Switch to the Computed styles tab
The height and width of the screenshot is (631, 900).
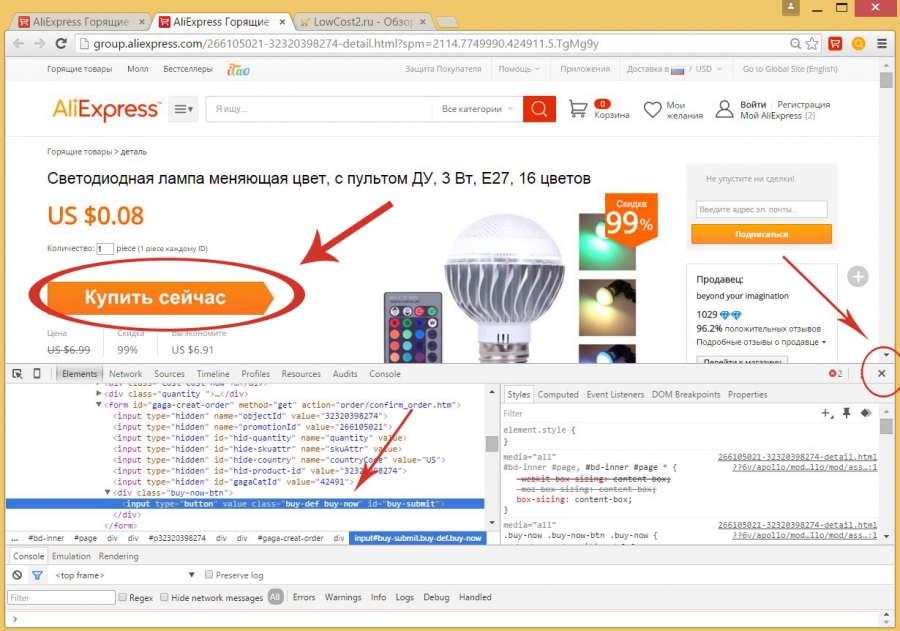click(x=558, y=394)
